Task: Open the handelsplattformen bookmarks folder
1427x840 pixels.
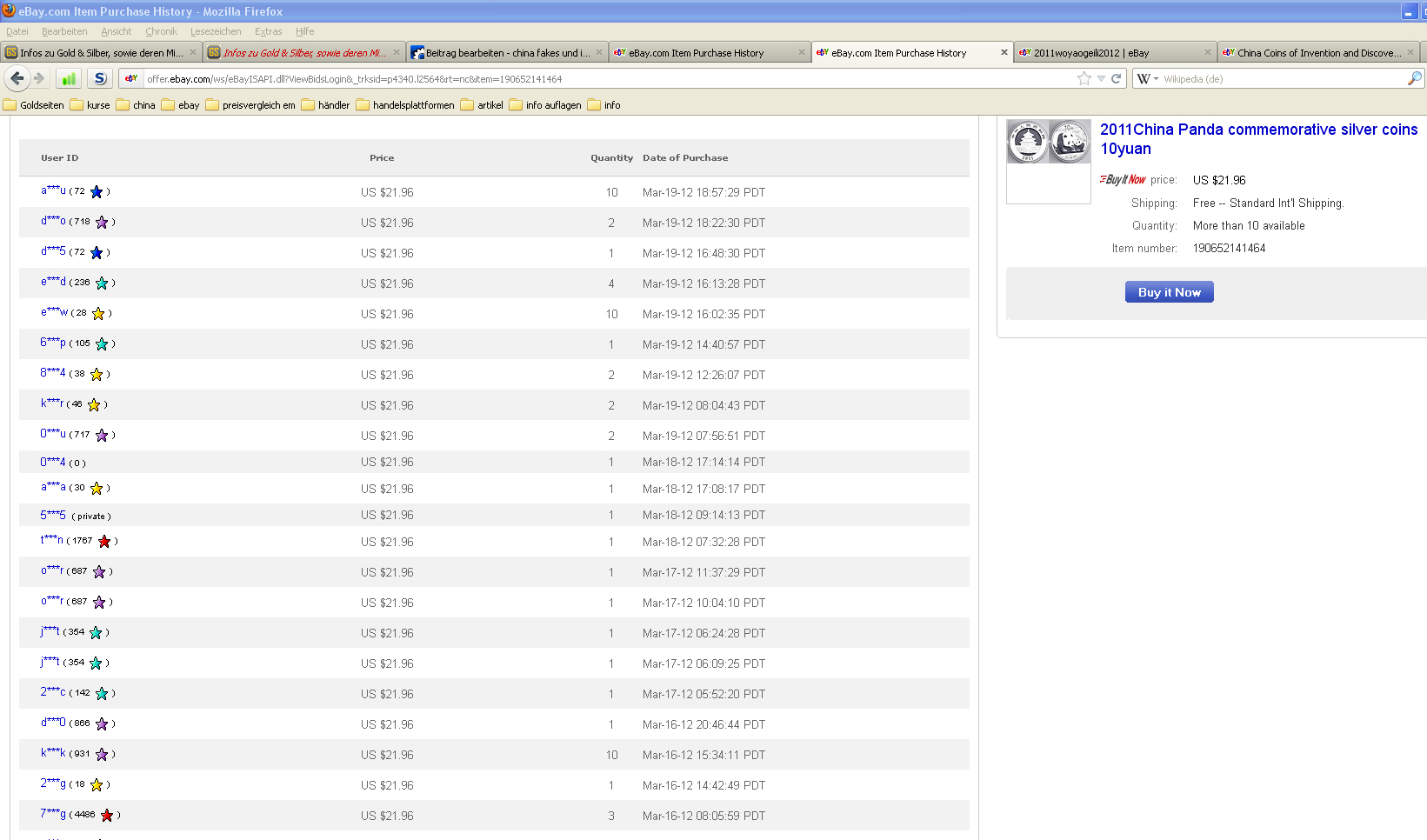Action: [405, 105]
